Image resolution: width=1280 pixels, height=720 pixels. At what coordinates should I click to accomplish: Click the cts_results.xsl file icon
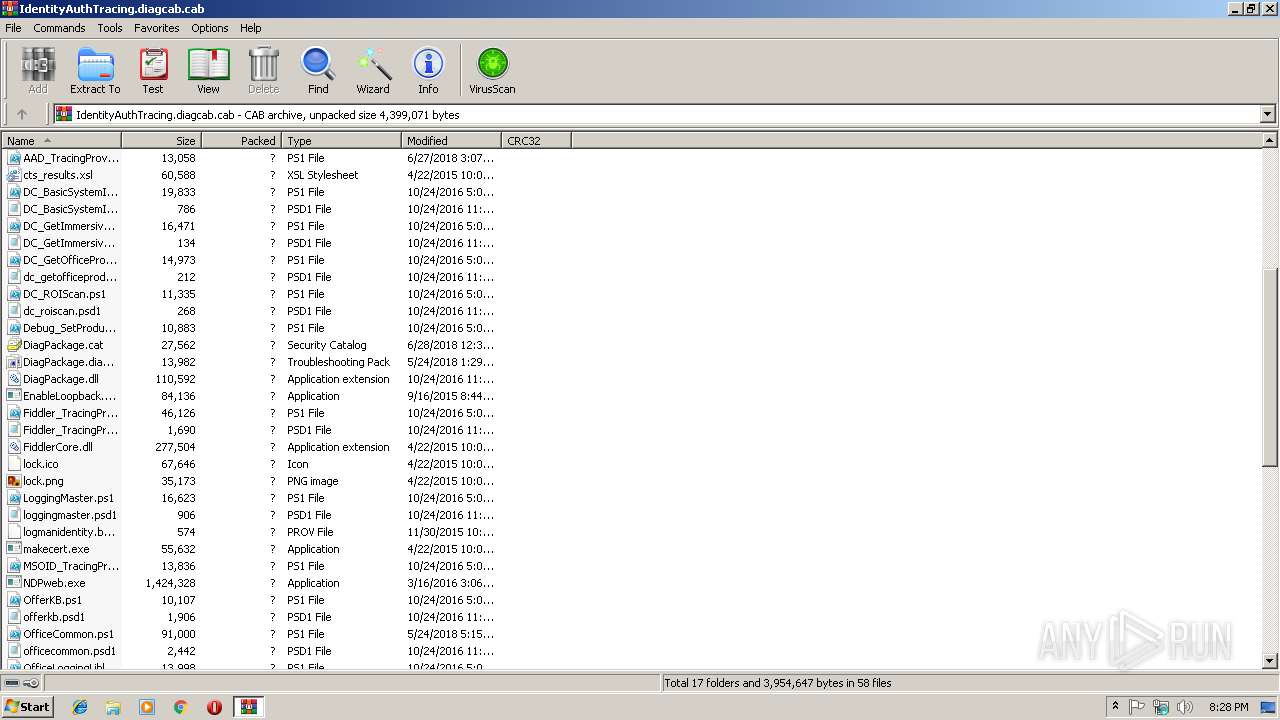click(14, 175)
